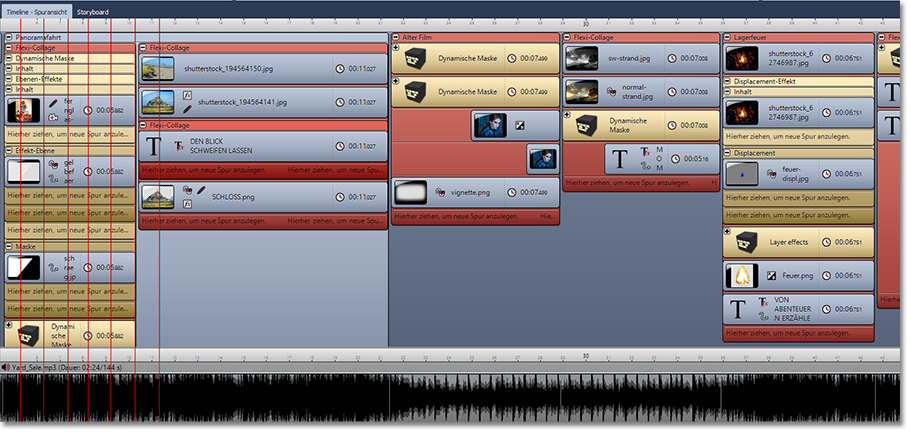
Task: Click the Yard_Sale.mp3 audio track label
Action: [x=60, y=368]
